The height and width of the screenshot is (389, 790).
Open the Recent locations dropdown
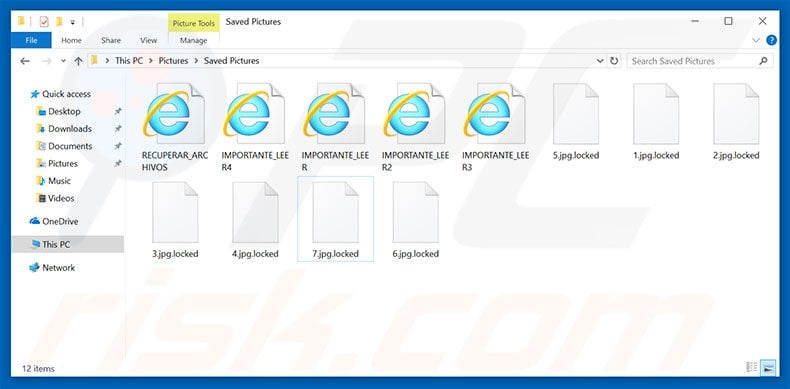pyautogui.click(x=63, y=61)
